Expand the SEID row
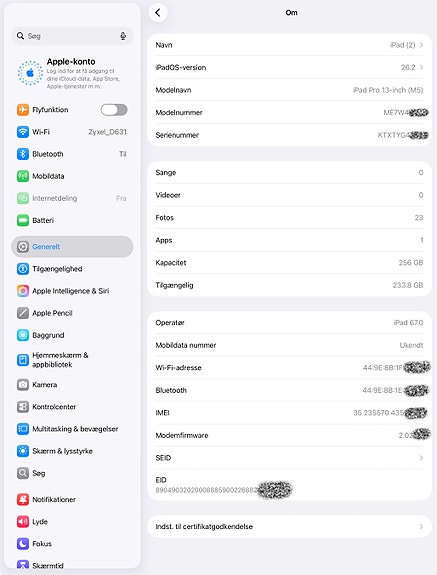437x575 pixels. click(x=289, y=458)
